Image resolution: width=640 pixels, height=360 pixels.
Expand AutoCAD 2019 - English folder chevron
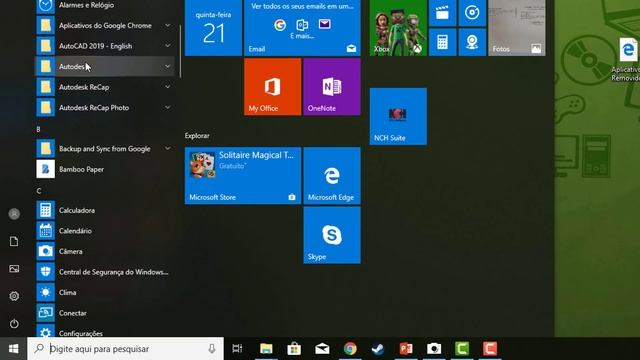click(167, 46)
